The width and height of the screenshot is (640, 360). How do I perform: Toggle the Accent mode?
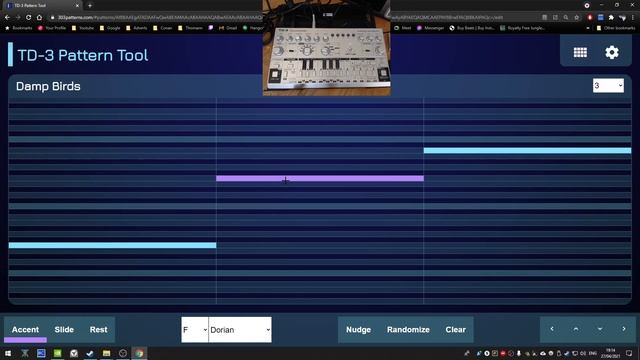click(25, 329)
